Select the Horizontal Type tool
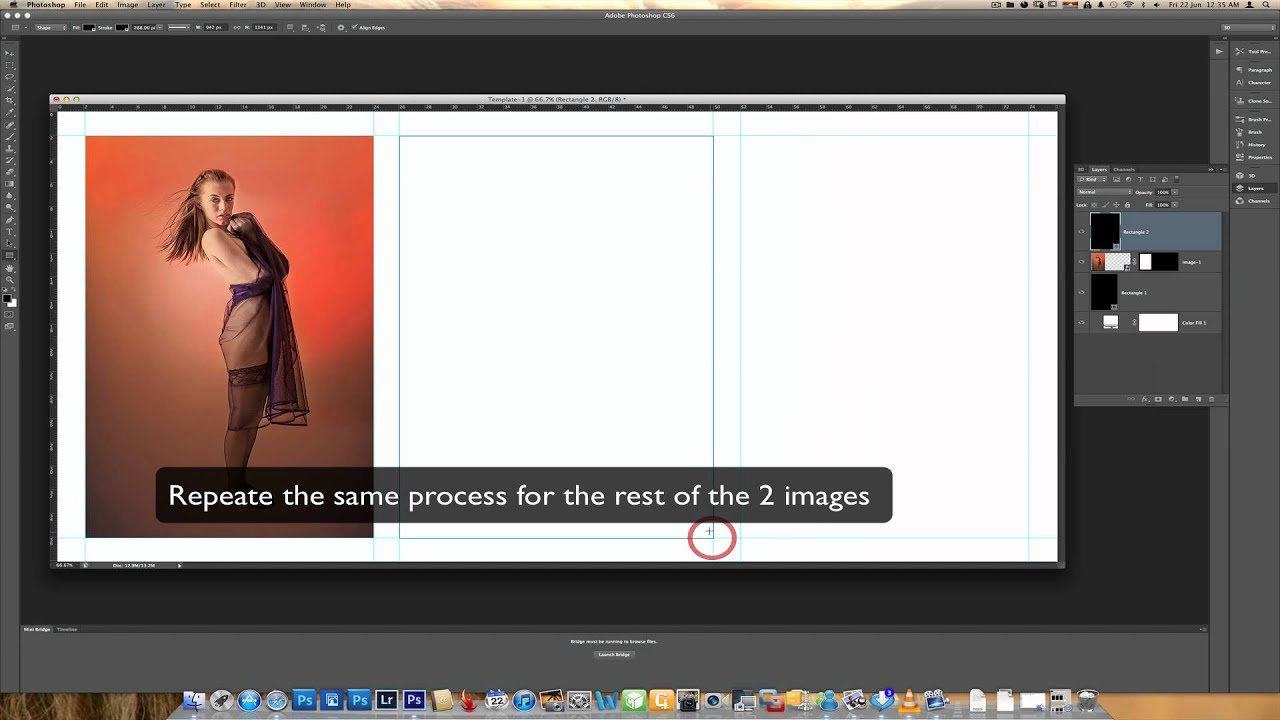This screenshot has height=720, width=1280. tap(10, 232)
